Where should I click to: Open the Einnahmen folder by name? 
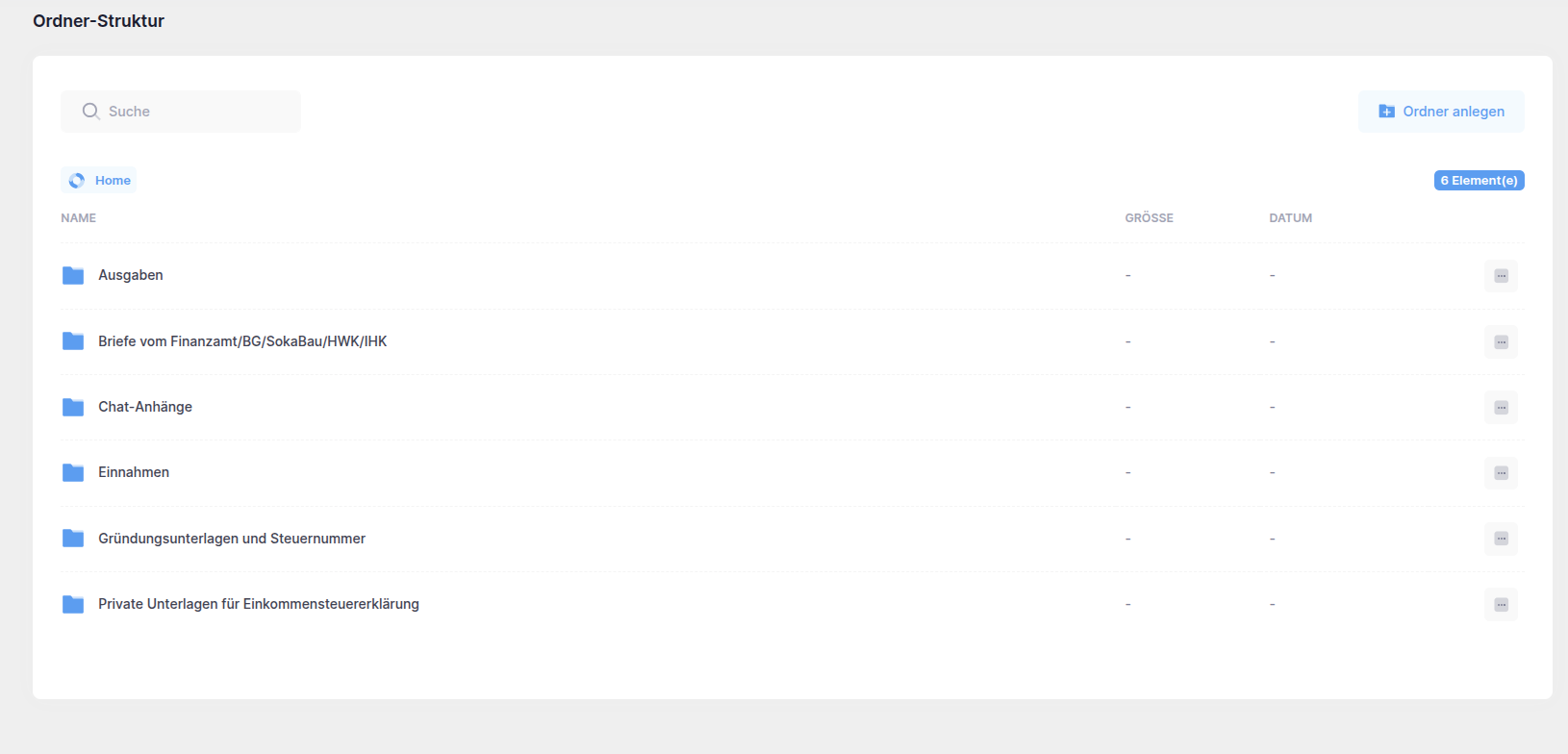(x=134, y=472)
